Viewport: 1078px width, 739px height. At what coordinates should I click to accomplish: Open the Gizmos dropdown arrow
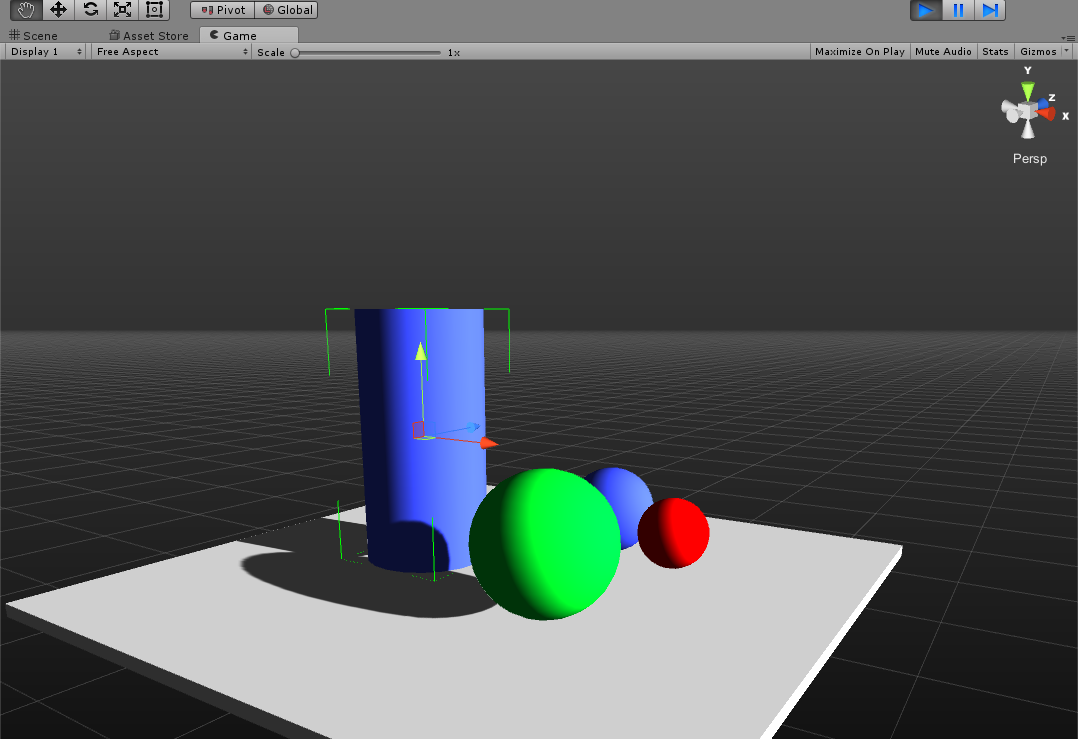pos(1067,52)
